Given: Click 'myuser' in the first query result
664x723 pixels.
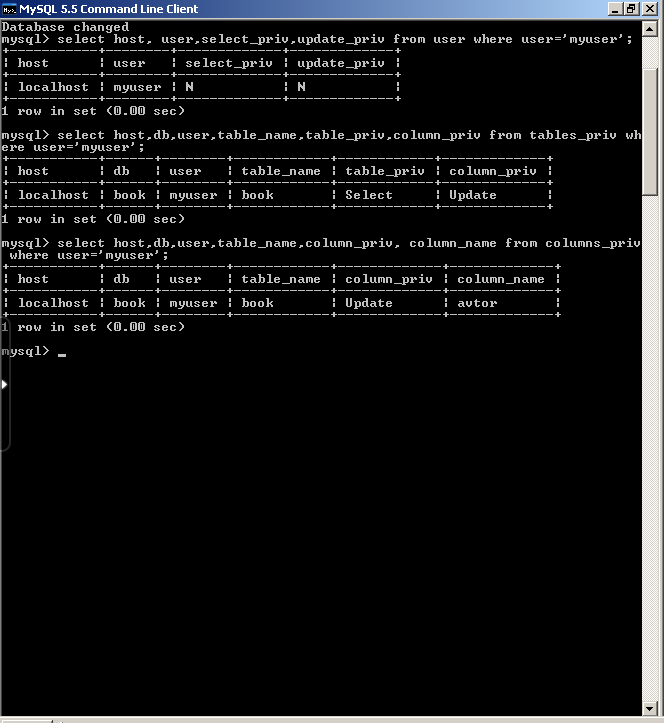Looking at the screenshot, I should (137, 87).
